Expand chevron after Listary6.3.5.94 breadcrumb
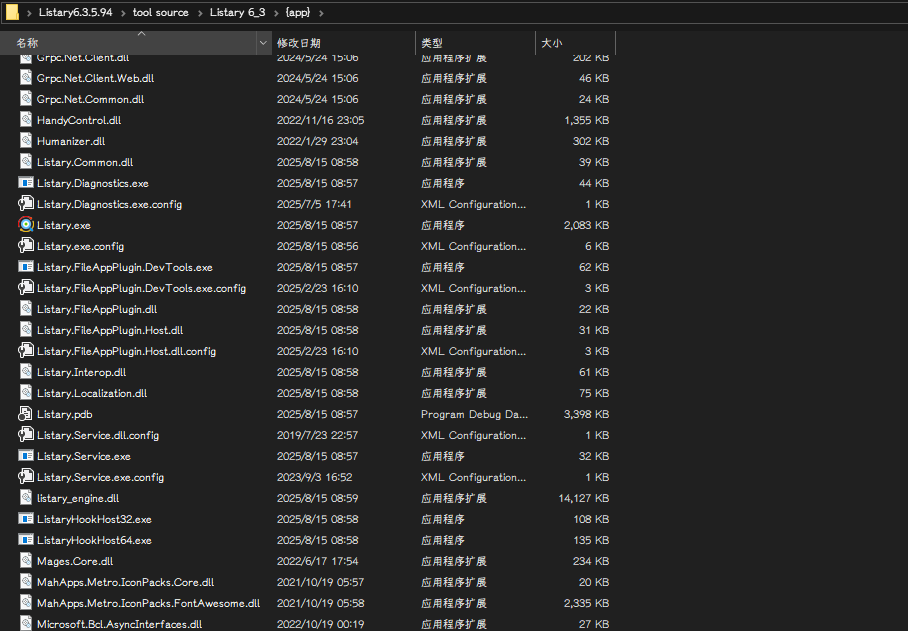Screen dimensions: 908x631 tap(123, 13)
